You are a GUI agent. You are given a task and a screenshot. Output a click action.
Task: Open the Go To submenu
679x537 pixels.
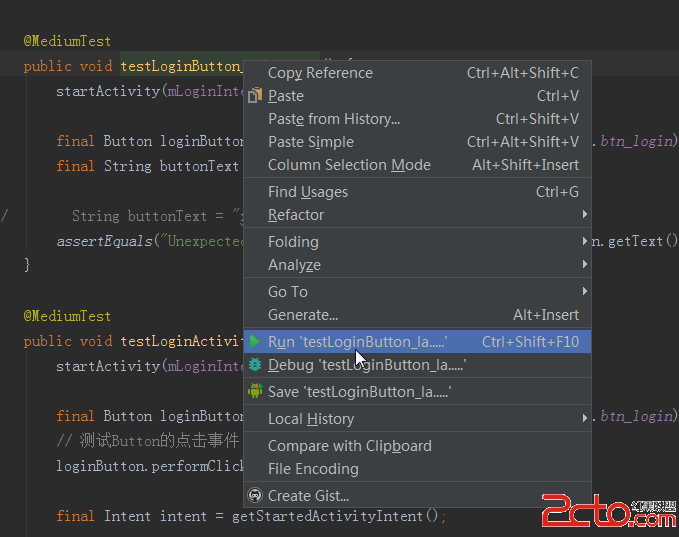coord(288,292)
